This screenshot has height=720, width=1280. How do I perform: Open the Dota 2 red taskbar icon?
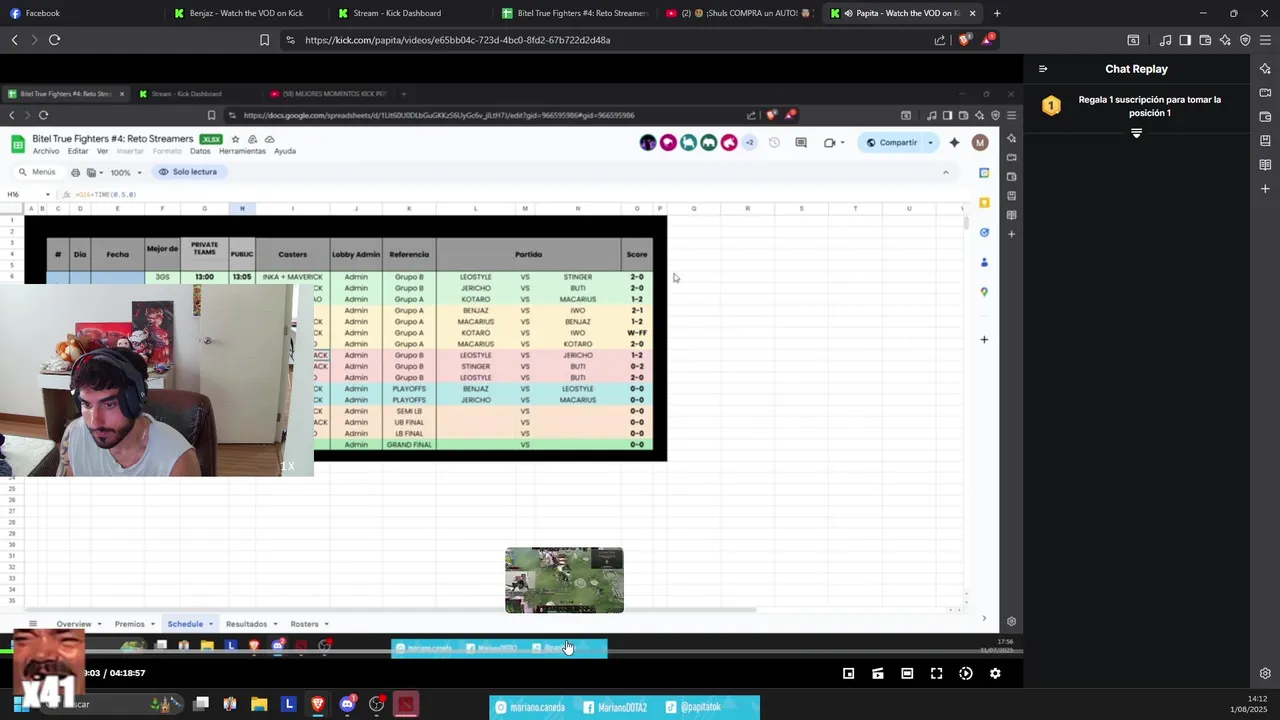(405, 704)
